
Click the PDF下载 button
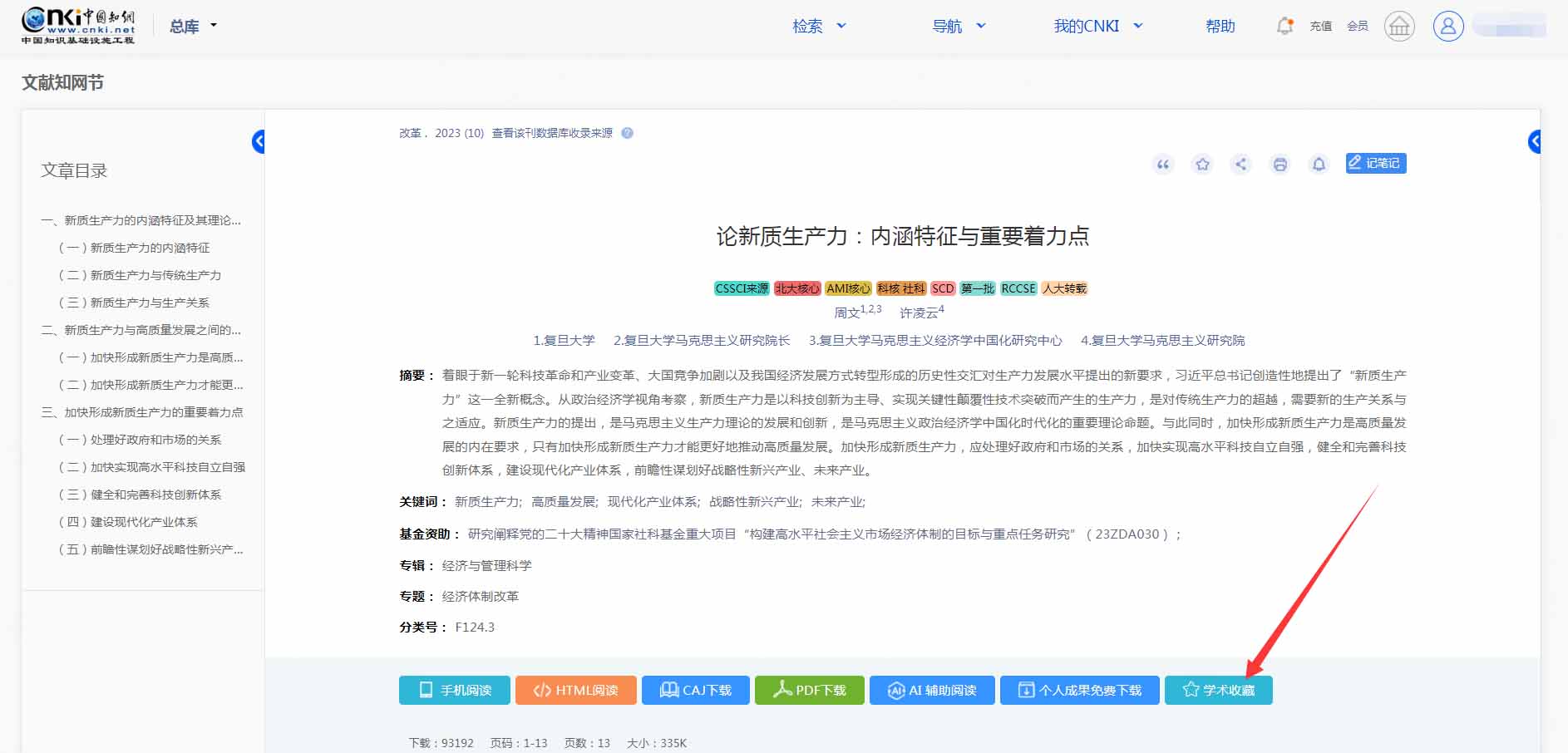pos(809,690)
